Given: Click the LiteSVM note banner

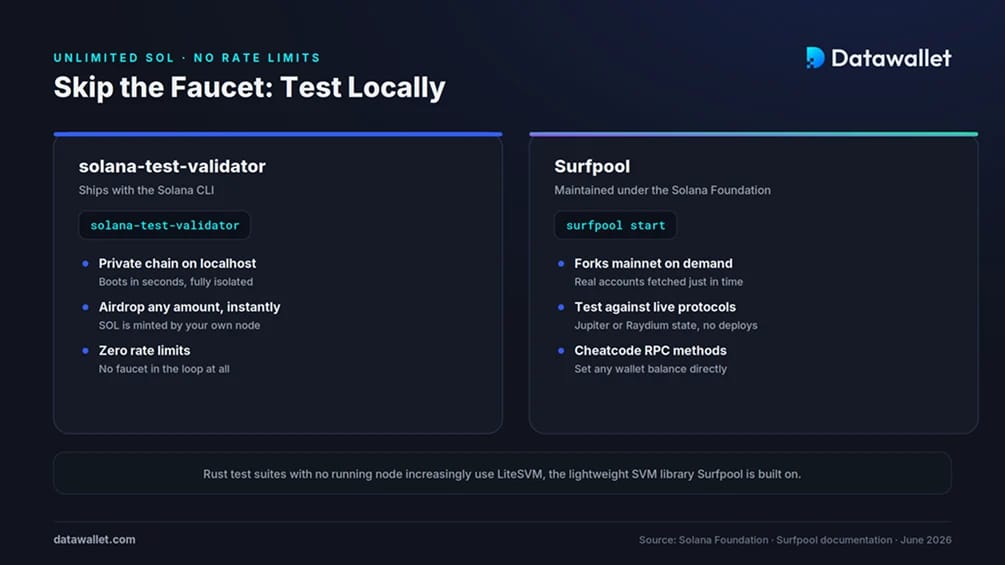Looking at the screenshot, I should 502,473.
